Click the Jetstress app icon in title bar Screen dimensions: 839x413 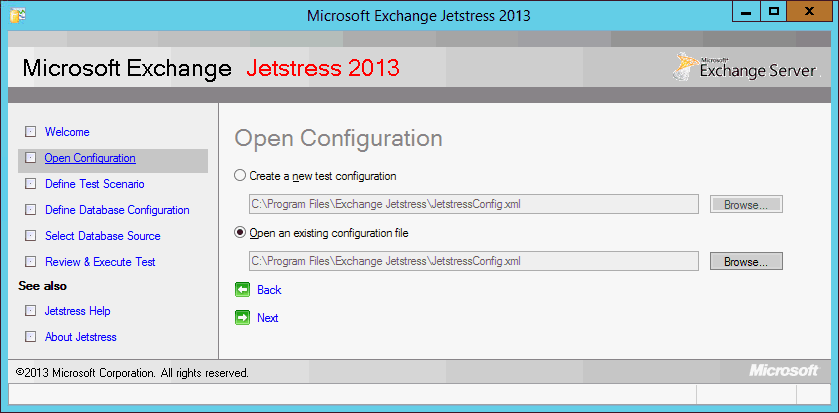[18, 15]
